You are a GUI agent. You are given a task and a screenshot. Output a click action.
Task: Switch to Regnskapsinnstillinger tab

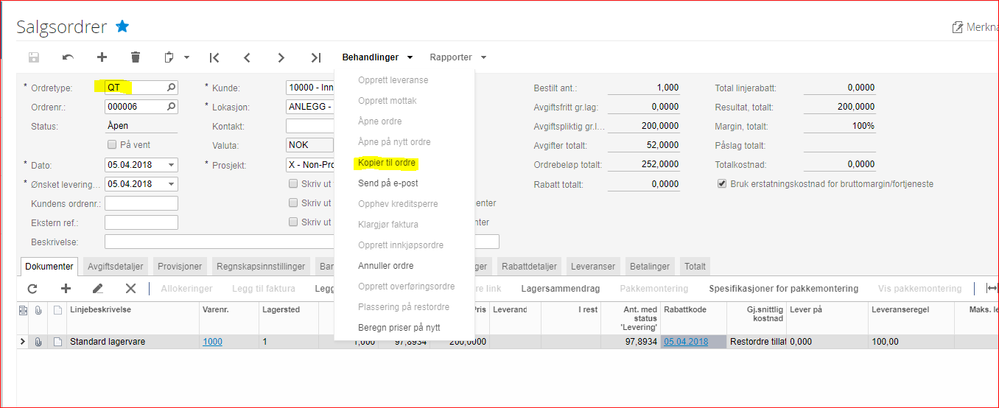coord(261,266)
